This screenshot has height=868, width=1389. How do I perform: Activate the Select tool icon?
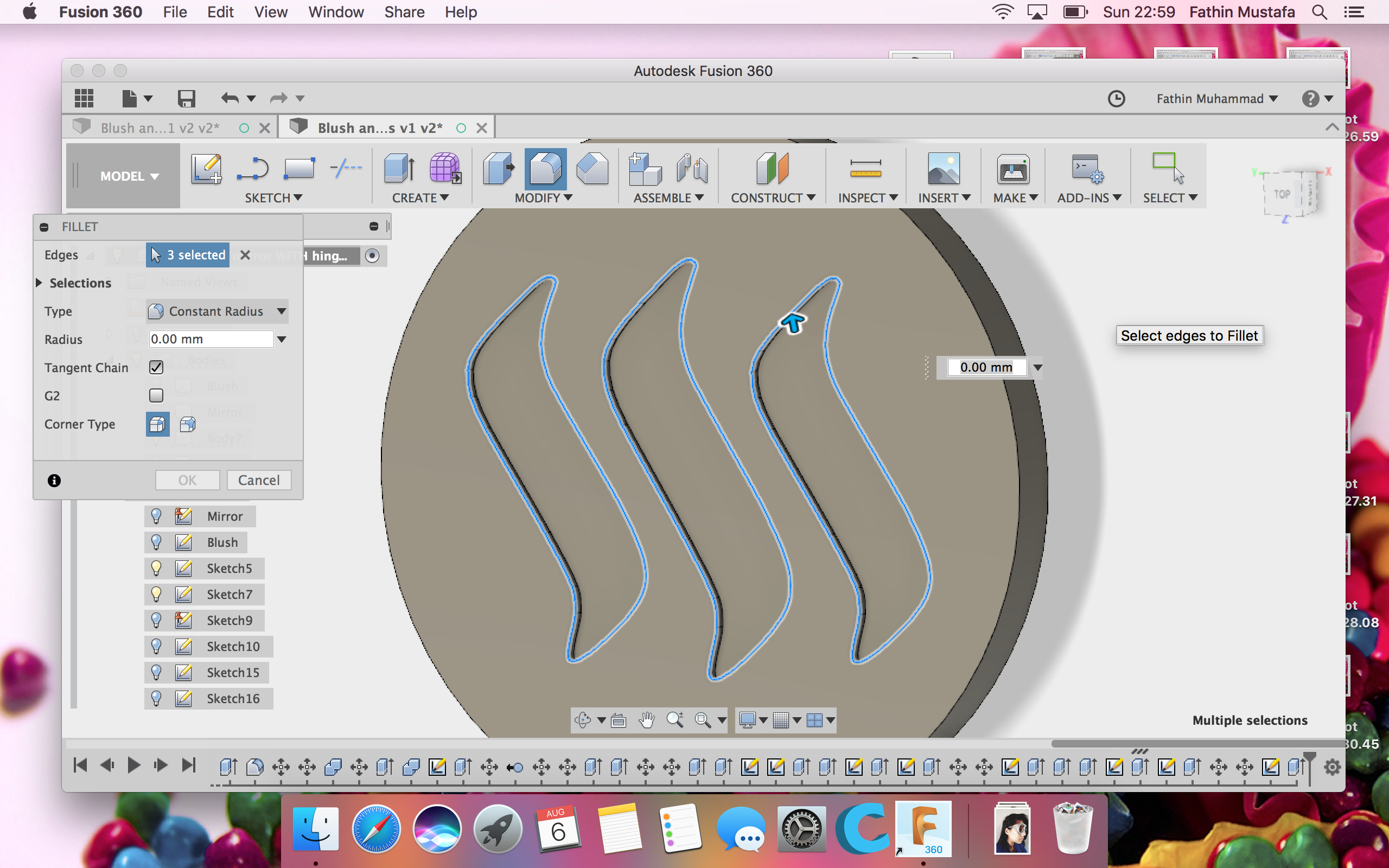coord(1169,167)
